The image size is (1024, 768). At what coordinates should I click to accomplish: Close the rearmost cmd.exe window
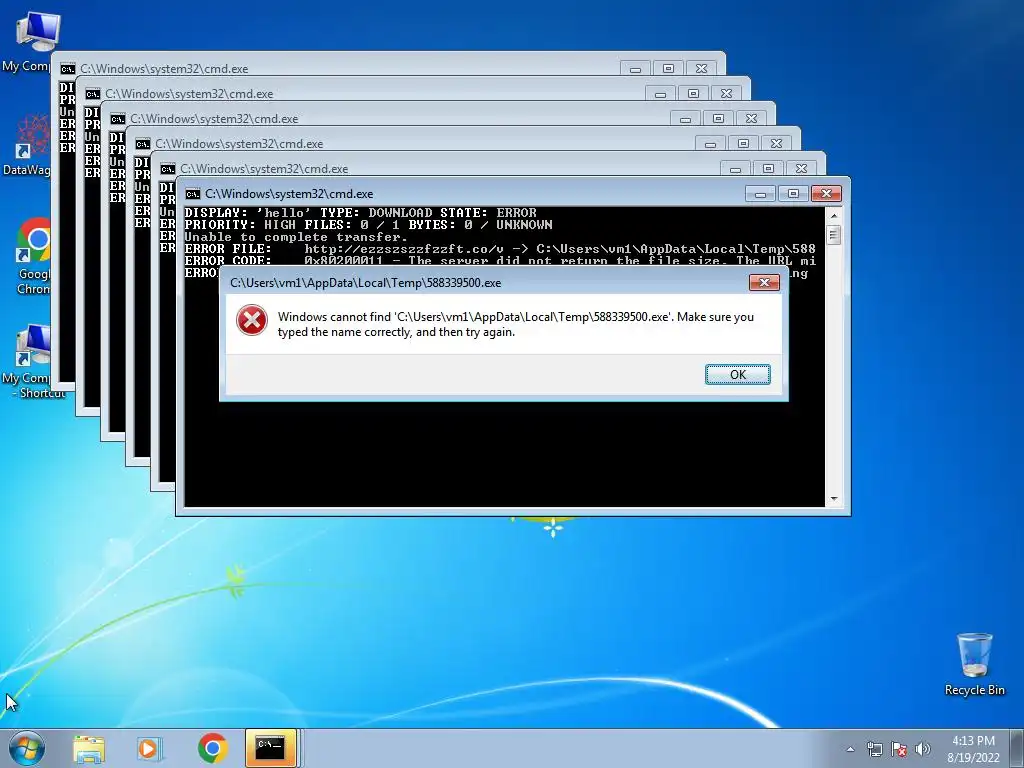[701, 69]
